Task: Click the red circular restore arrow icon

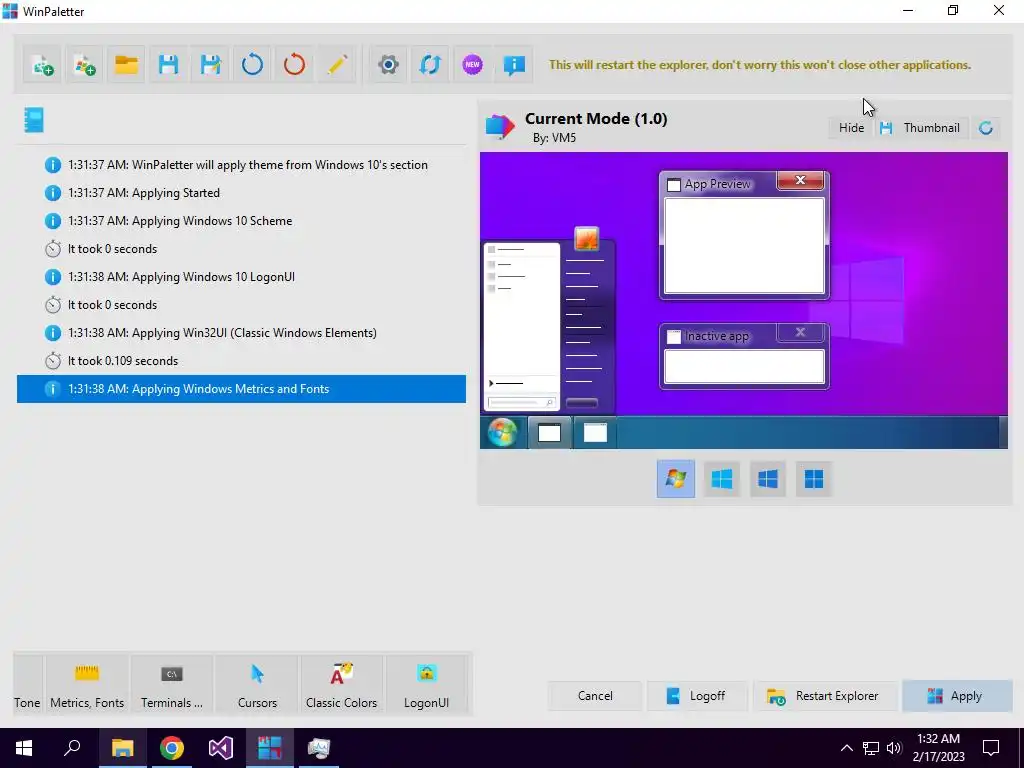Action: [294, 65]
